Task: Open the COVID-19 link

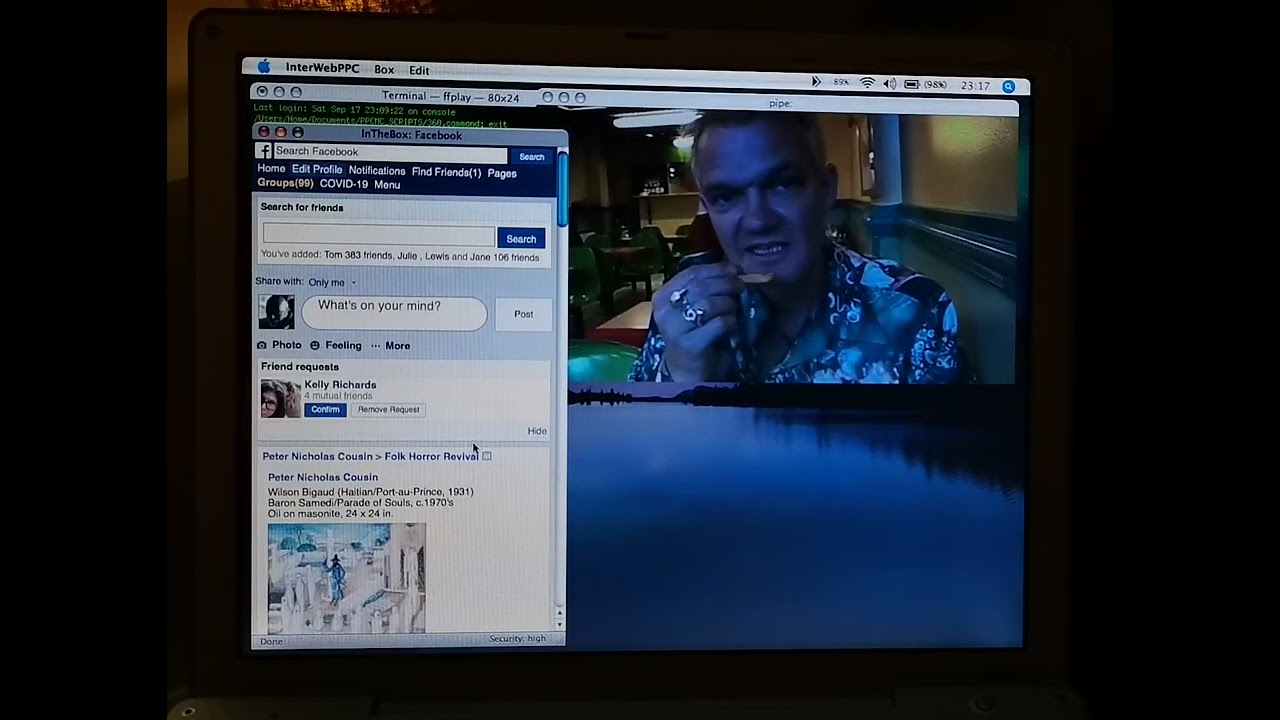Action: (x=344, y=184)
